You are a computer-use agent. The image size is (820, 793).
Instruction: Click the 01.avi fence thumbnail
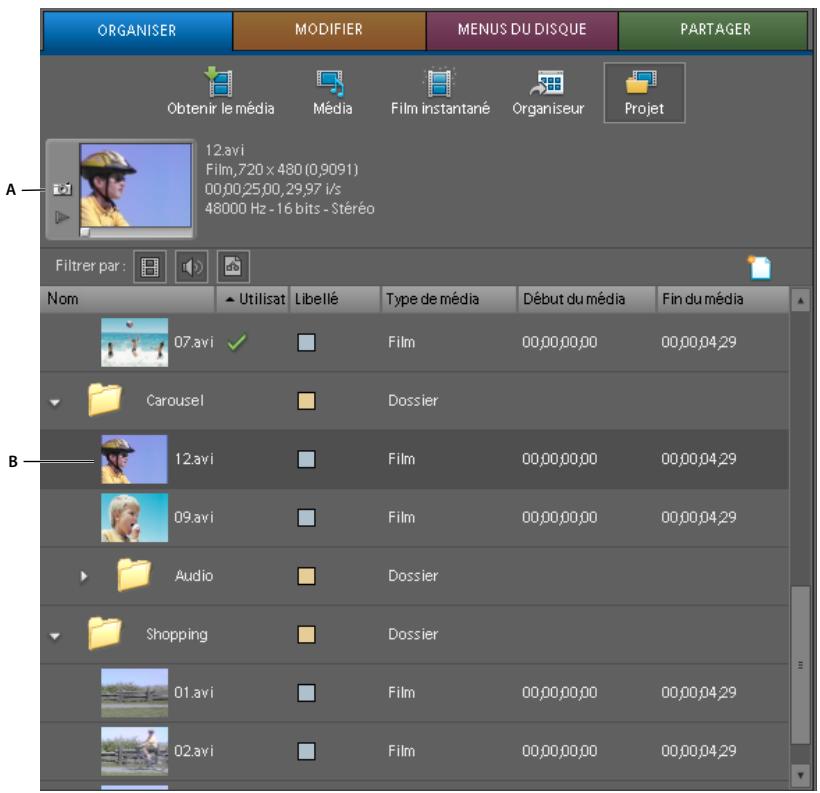[134, 693]
